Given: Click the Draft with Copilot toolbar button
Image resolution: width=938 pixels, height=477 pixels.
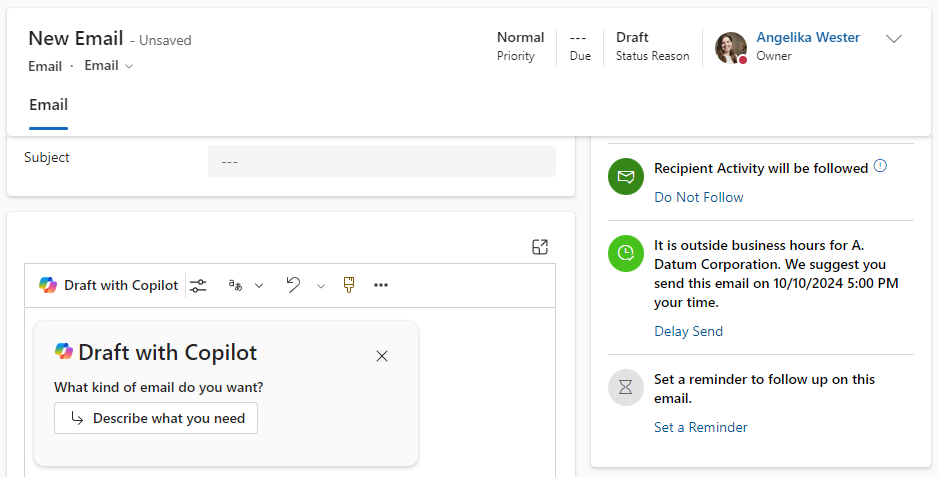Looking at the screenshot, I should (x=108, y=285).
